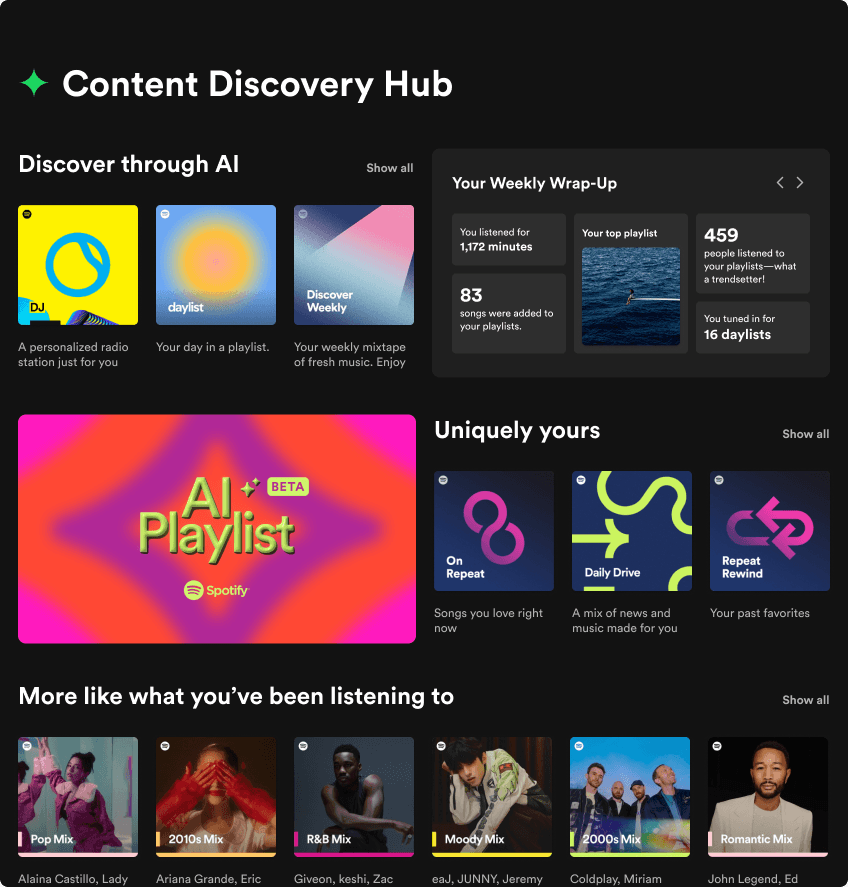Open your top playlist ocean cover
This screenshot has width=848, height=887.
click(631, 296)
